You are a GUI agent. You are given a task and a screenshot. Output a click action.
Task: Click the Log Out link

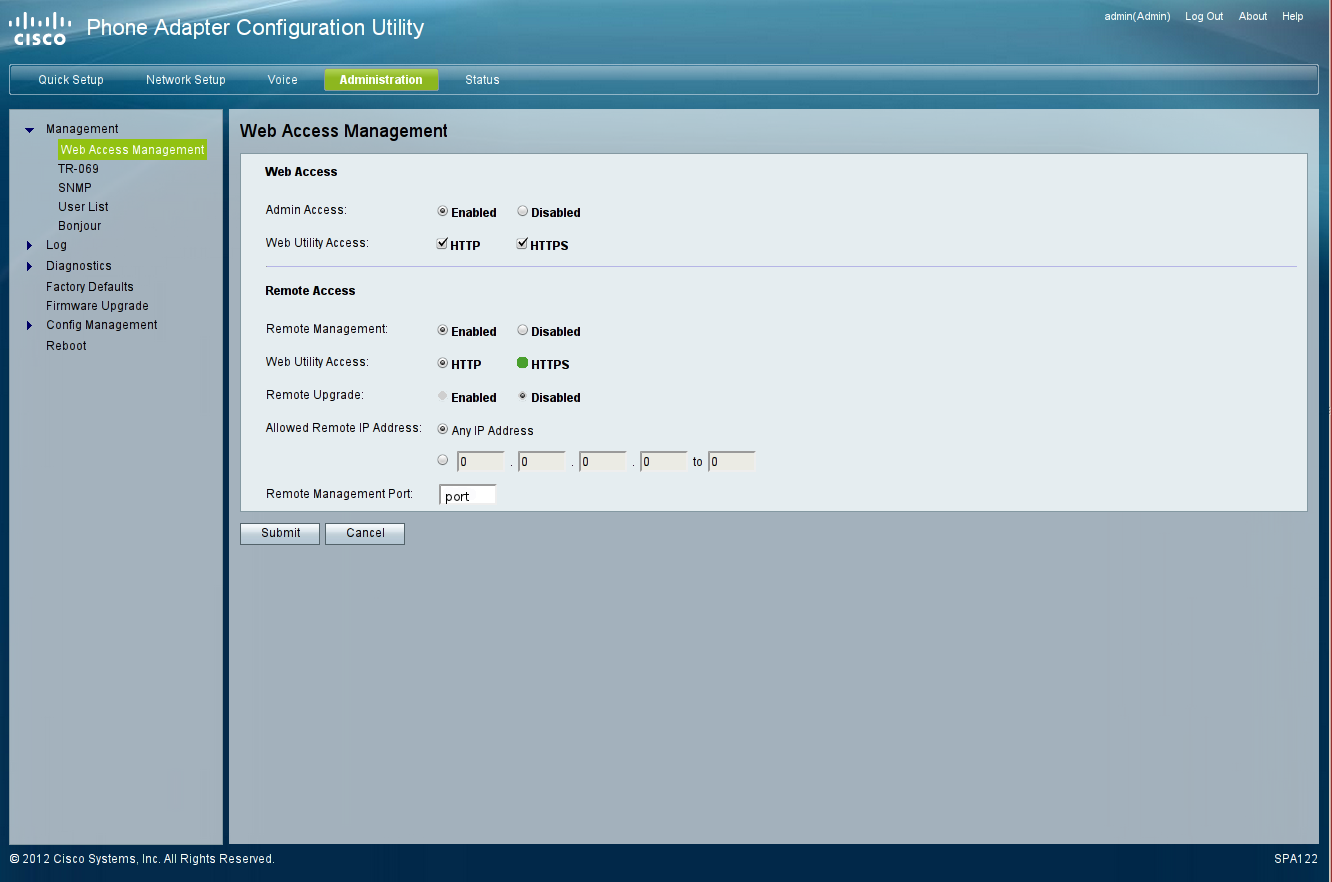1204,17
